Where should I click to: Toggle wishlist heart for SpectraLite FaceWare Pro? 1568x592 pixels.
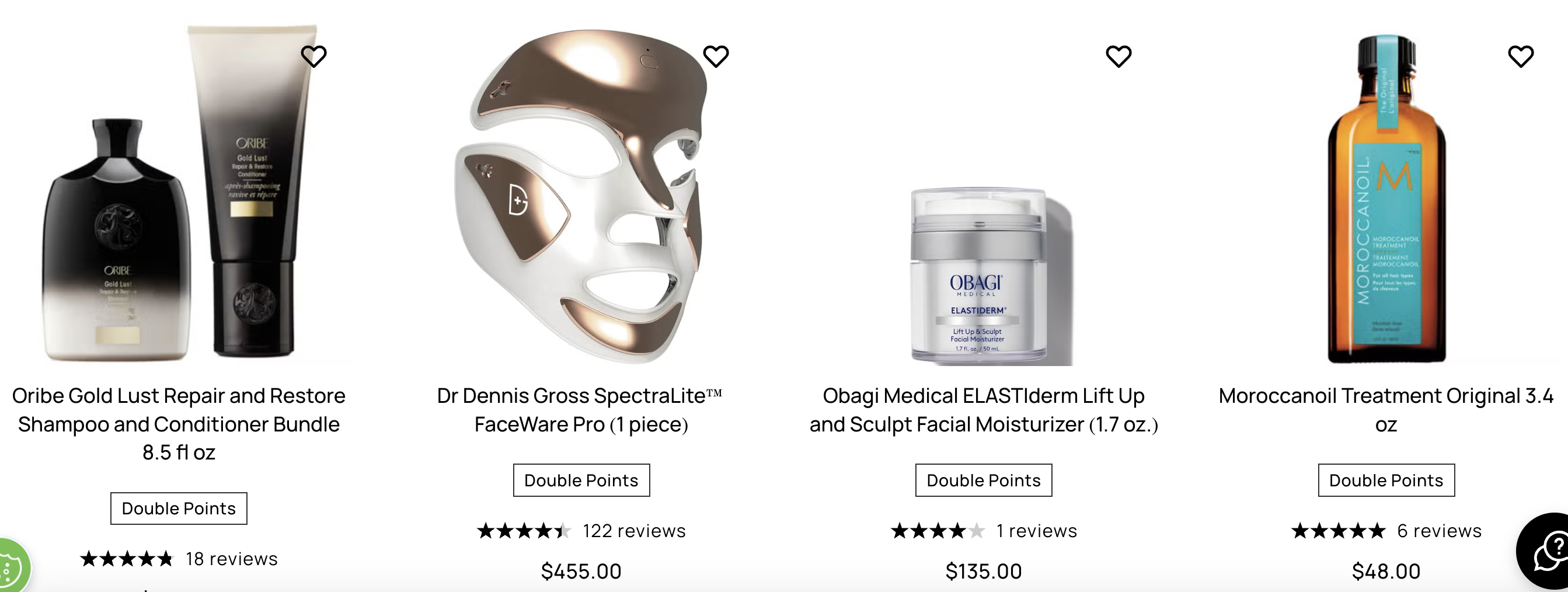pos(716,57)
